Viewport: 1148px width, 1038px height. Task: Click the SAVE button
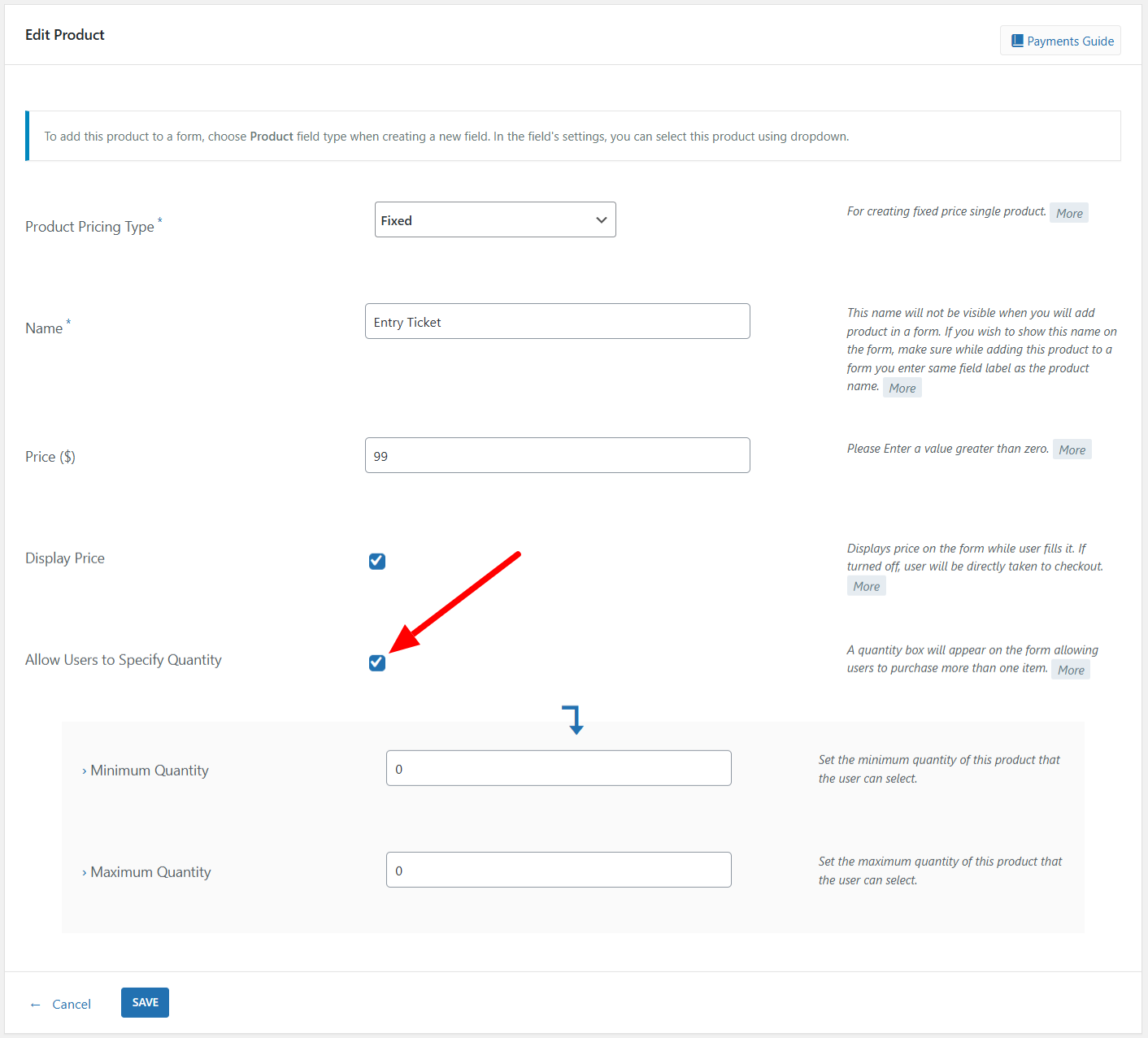pyautogui.click(x=145, y=1002)
